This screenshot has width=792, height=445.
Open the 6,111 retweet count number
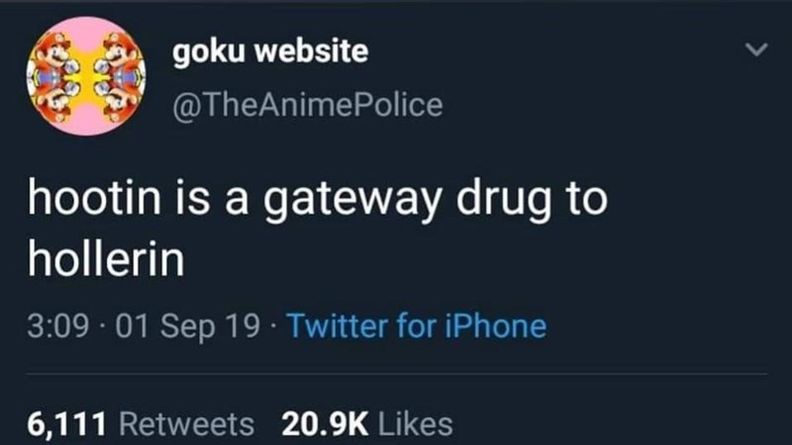(x=67, y=424)
